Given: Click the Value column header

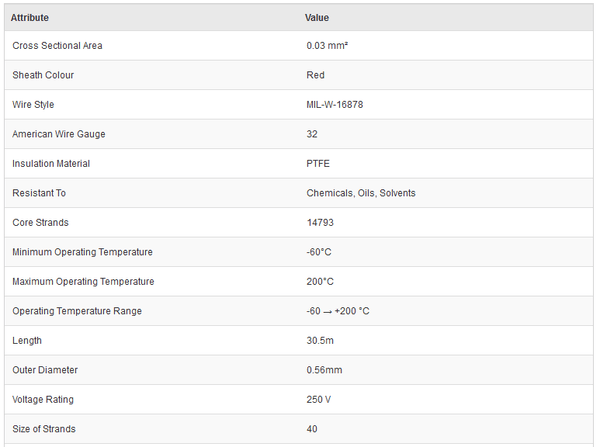Looking at the screenshot, I should click(317, 17).
